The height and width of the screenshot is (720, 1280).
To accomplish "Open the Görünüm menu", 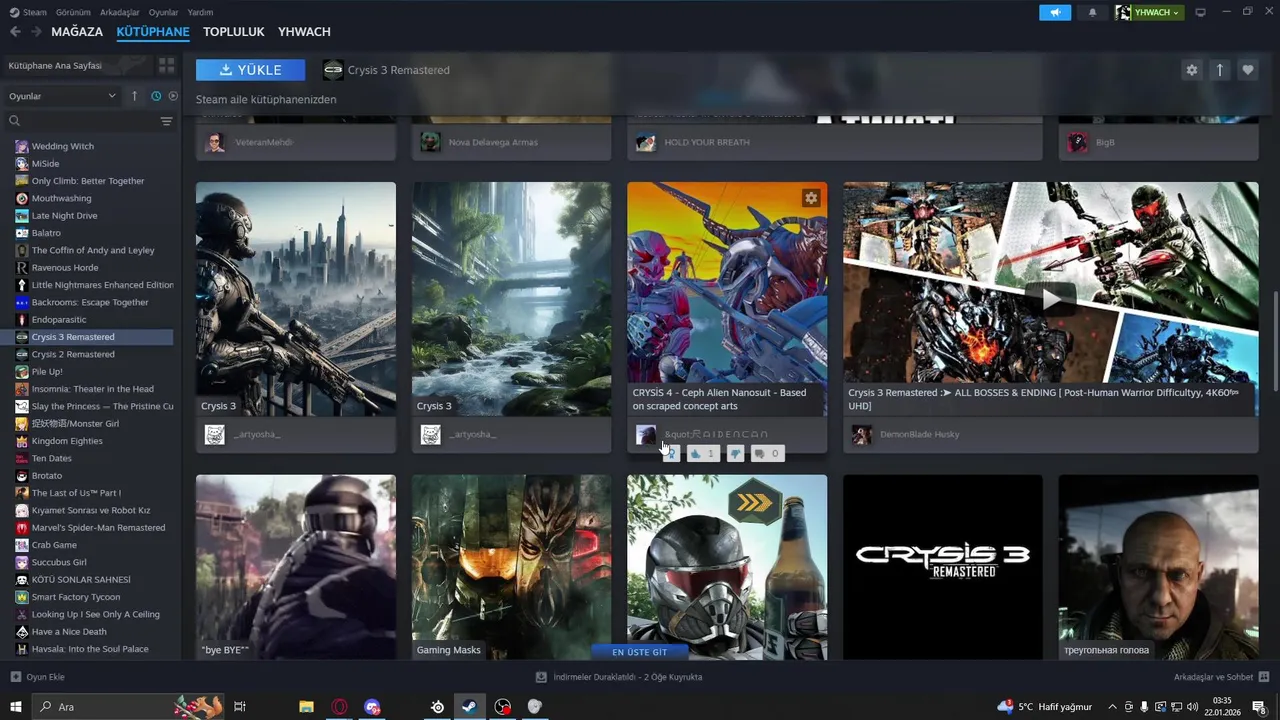I will pos(73,12).
